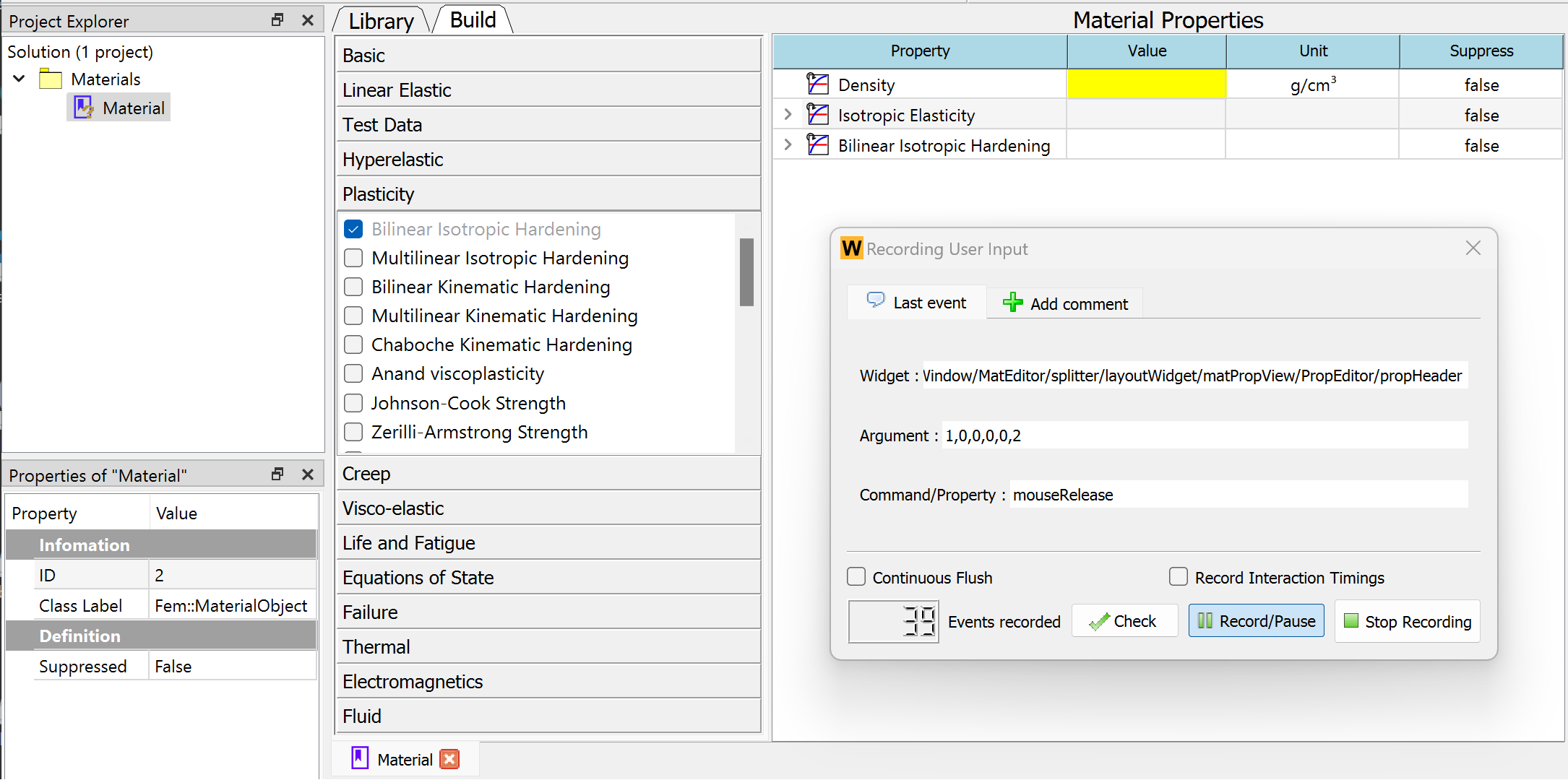Screen dimensions: 1568x780
Task: Click the Materials folder icon
Action: (51, 79)
